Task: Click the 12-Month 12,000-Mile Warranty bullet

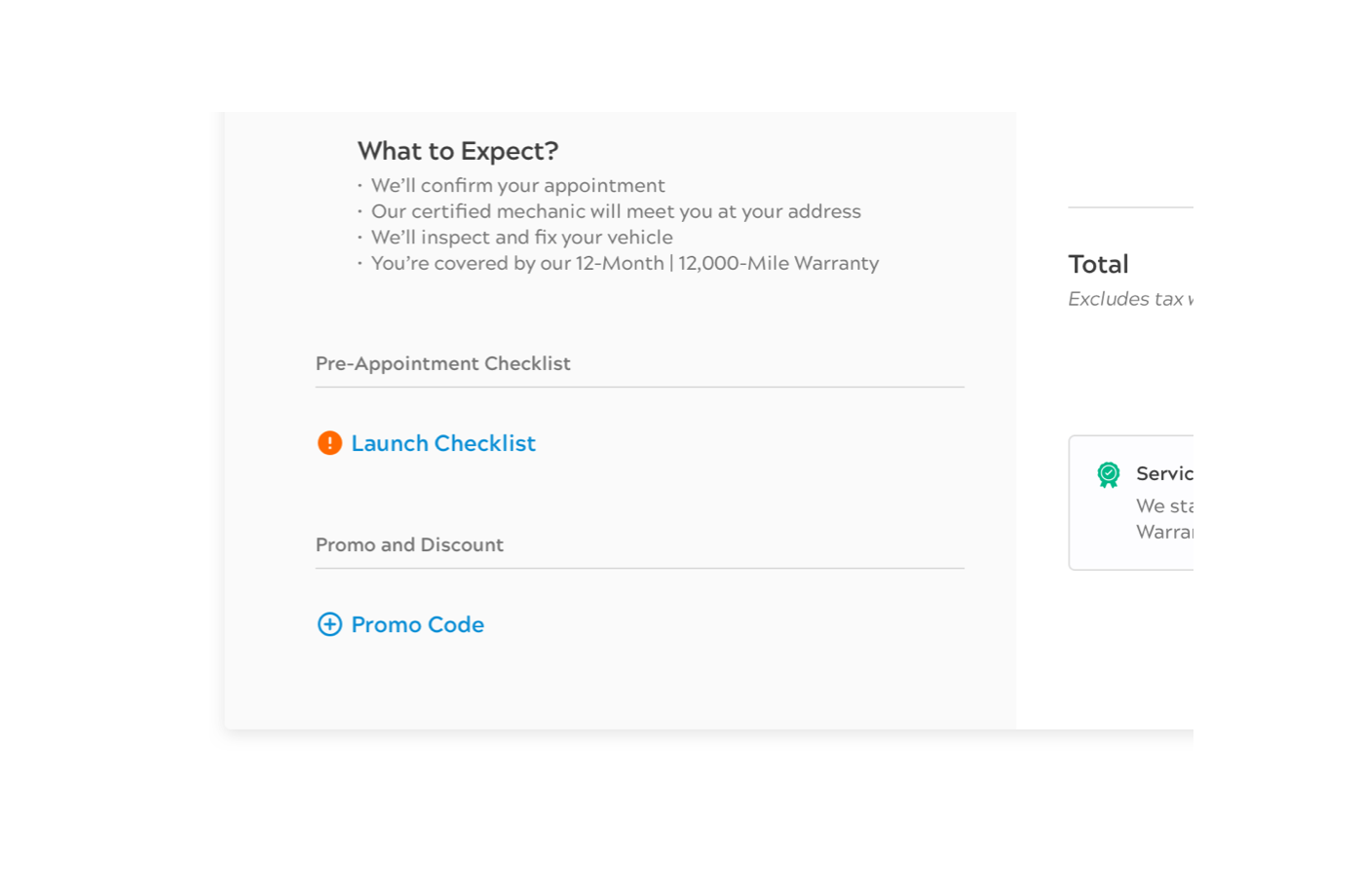Action: [625, 263]
